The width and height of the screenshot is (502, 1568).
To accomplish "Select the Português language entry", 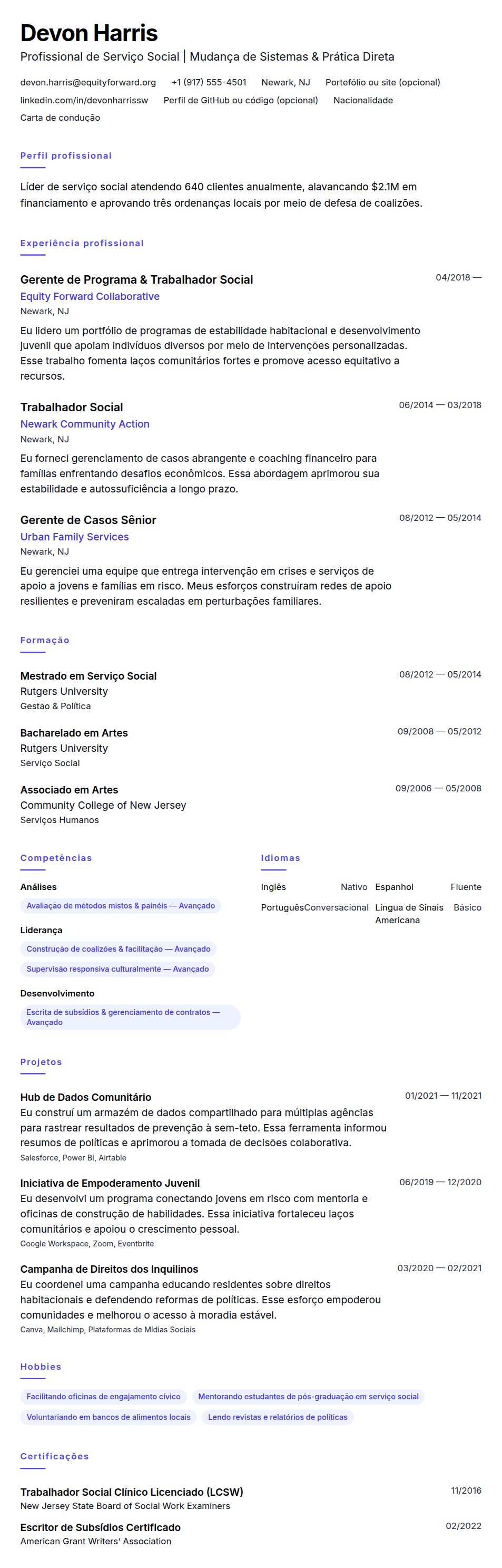I will pyautogui.click(x=314, y=907).
